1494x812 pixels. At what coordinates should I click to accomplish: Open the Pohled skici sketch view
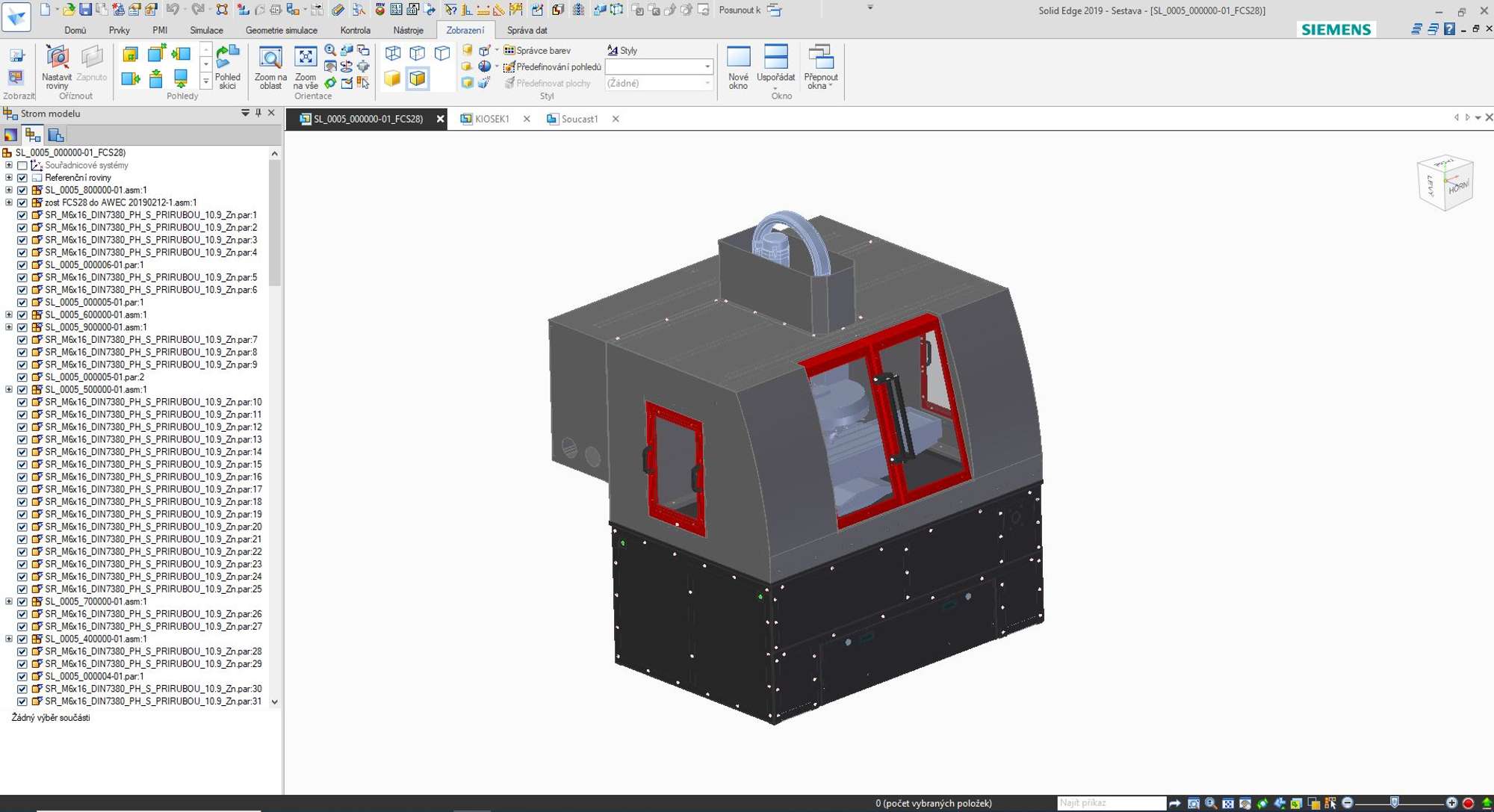coord(227,67)
